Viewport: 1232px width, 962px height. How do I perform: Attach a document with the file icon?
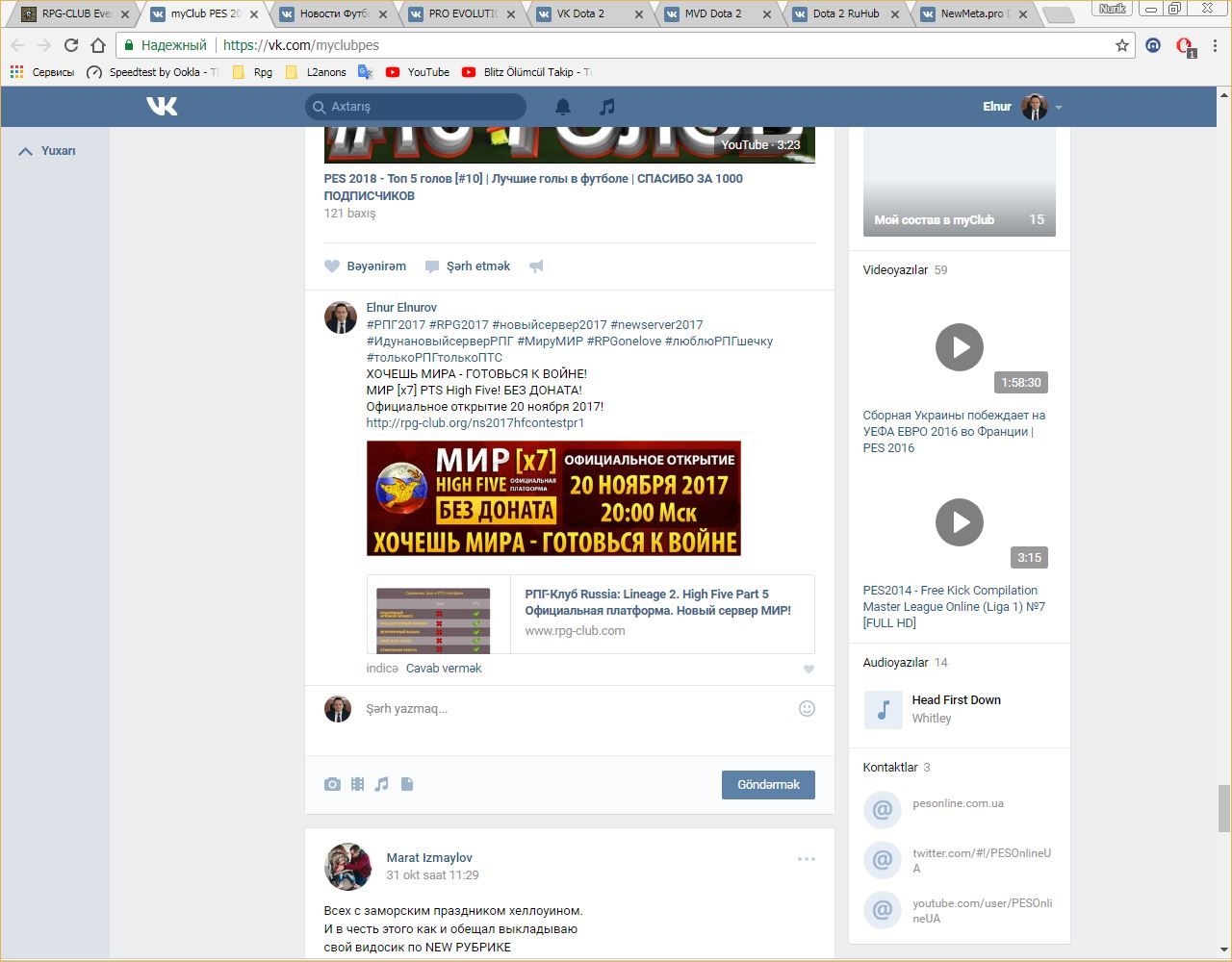click(407, 785)
